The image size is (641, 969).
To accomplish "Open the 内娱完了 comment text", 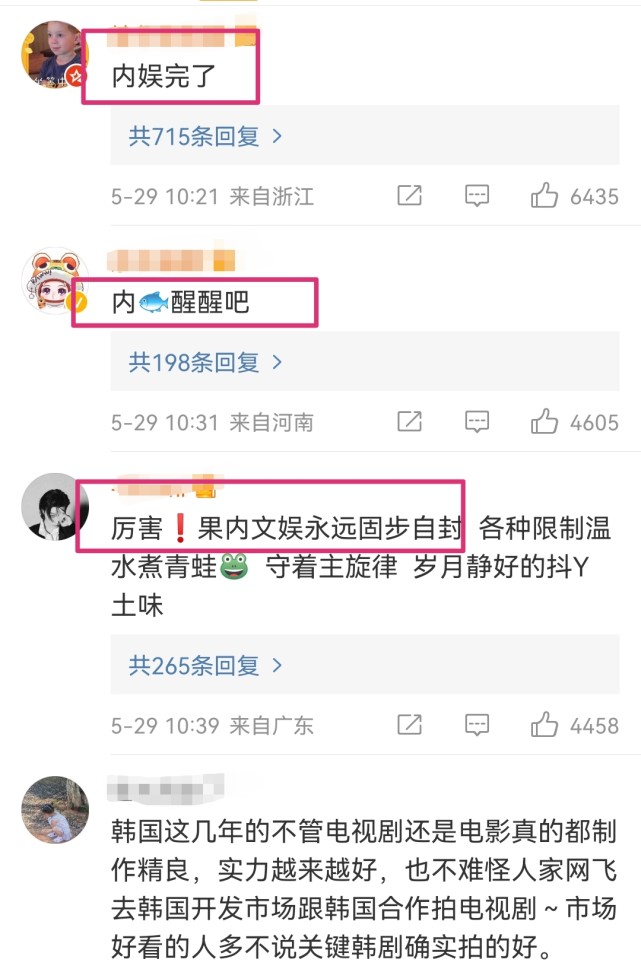I will pos(163,76).
